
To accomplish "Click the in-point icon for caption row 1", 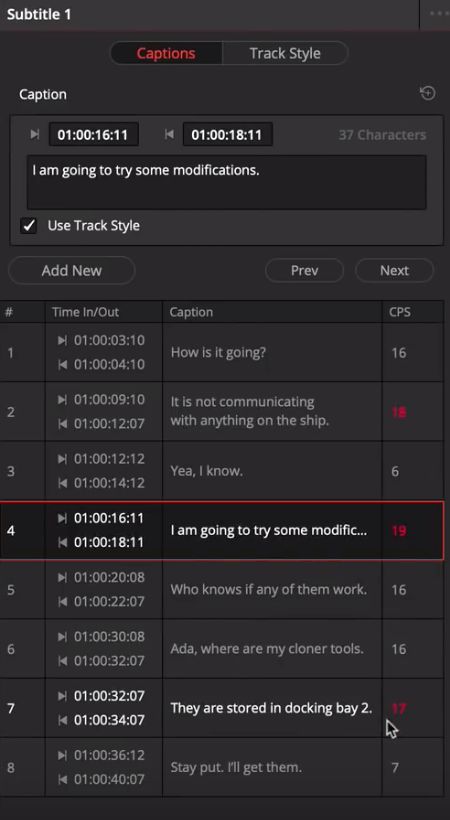I will point(62,340).
